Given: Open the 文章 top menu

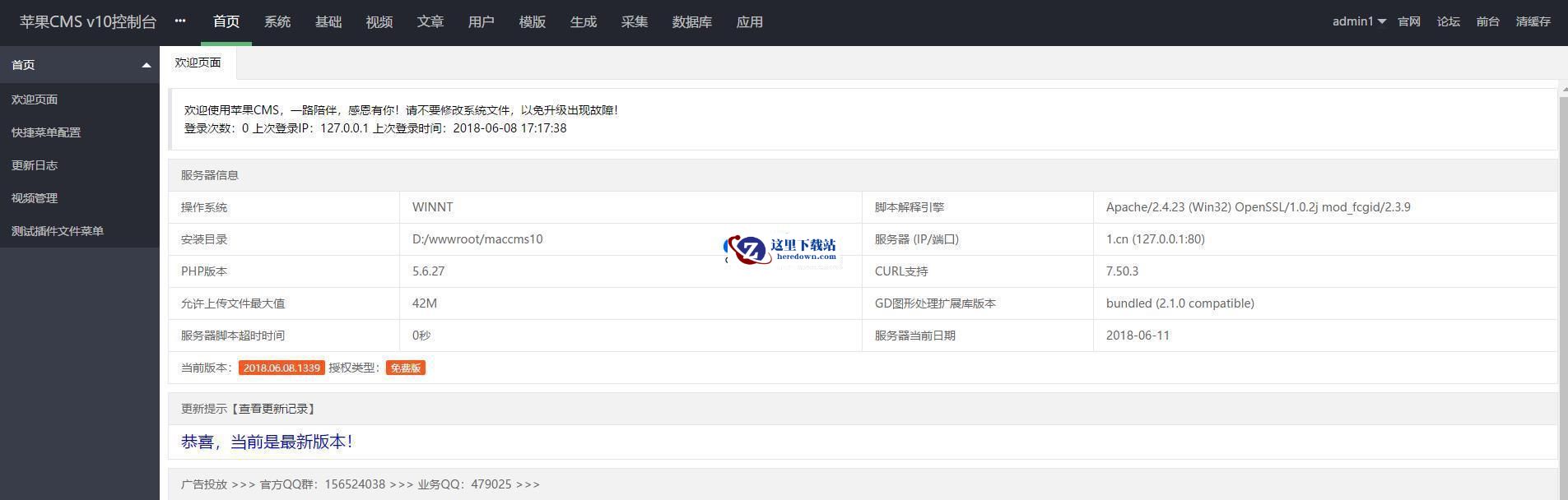Looking at the screenshot, I should click(x=430, y=22).
